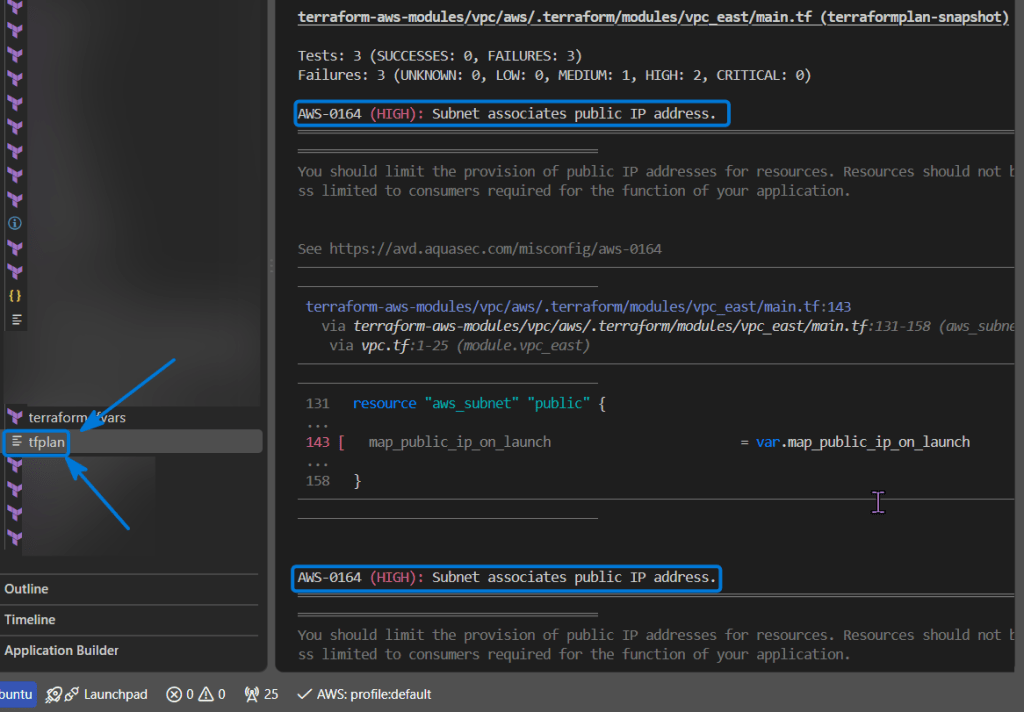Screen dimensions: 1024x712
Task: Open forwarded ports indicator showing 25
Action: (261, 694)
